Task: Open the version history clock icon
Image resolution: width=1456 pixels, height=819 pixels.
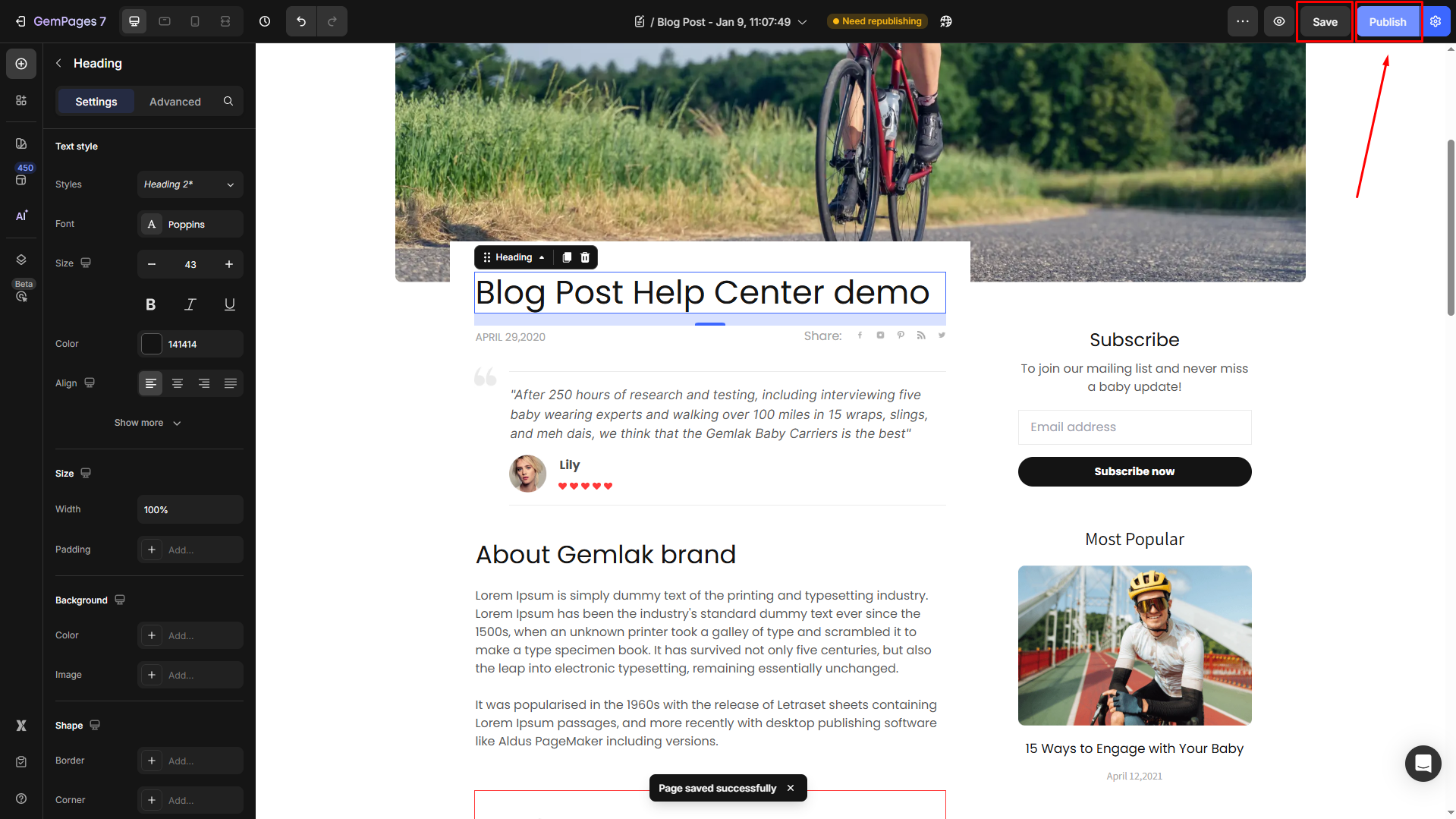Action: [x=265, y=21]
